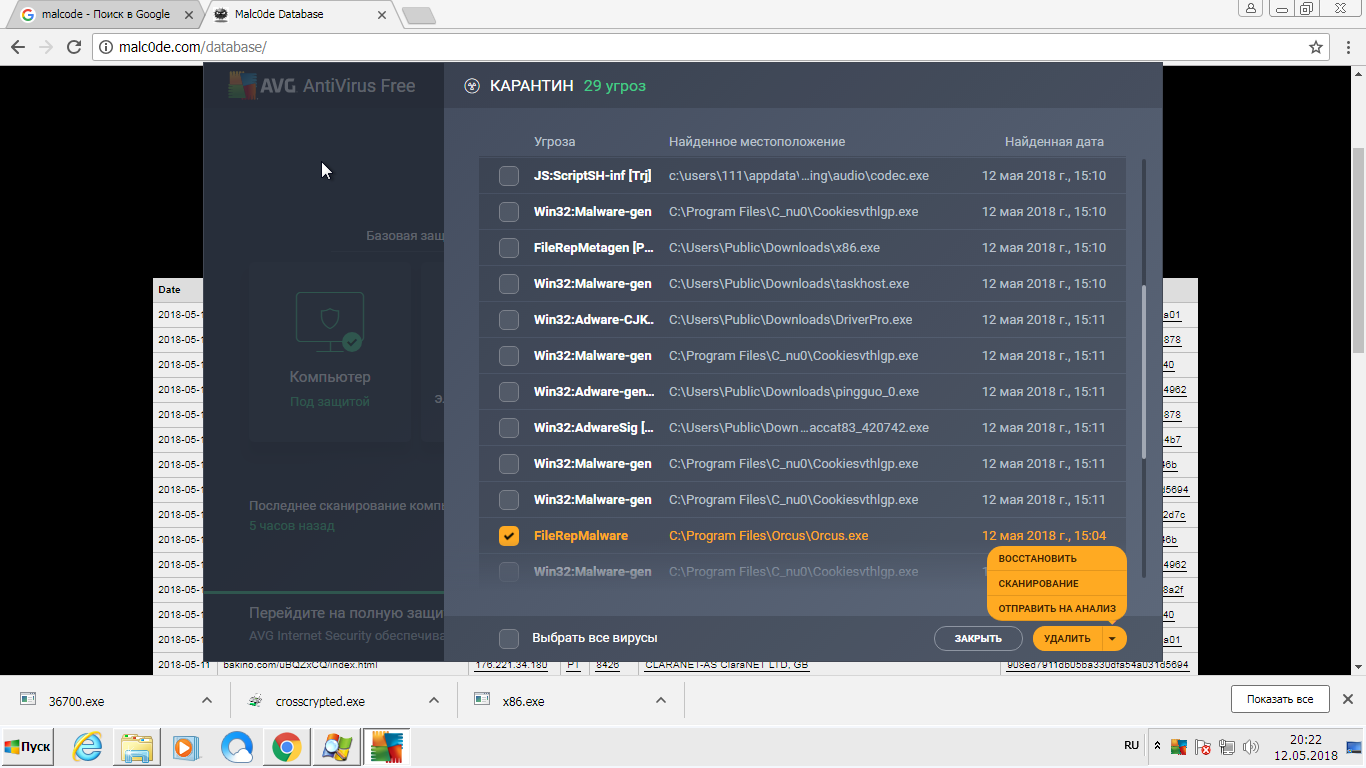
Task: Switch to Google Chrome on the taskbar
Action: [x=287, y=747]
